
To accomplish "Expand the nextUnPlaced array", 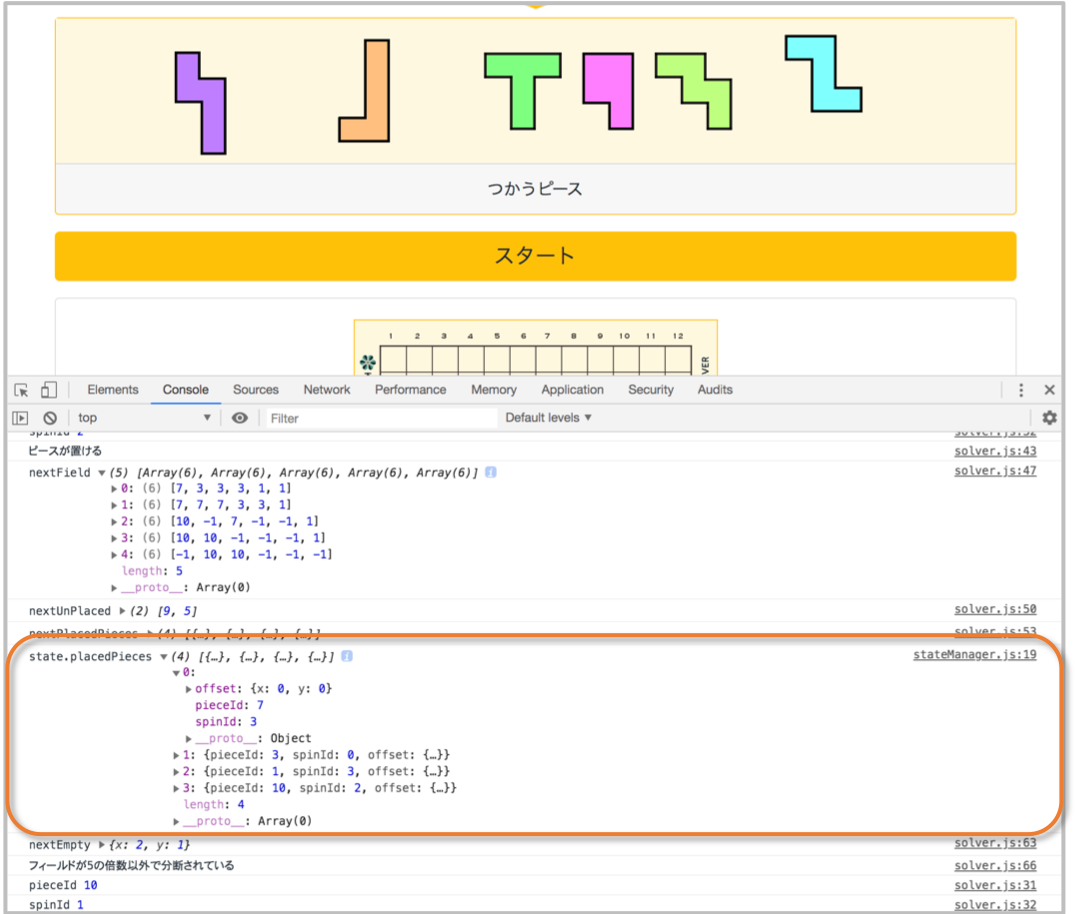I will click(123, 611).
